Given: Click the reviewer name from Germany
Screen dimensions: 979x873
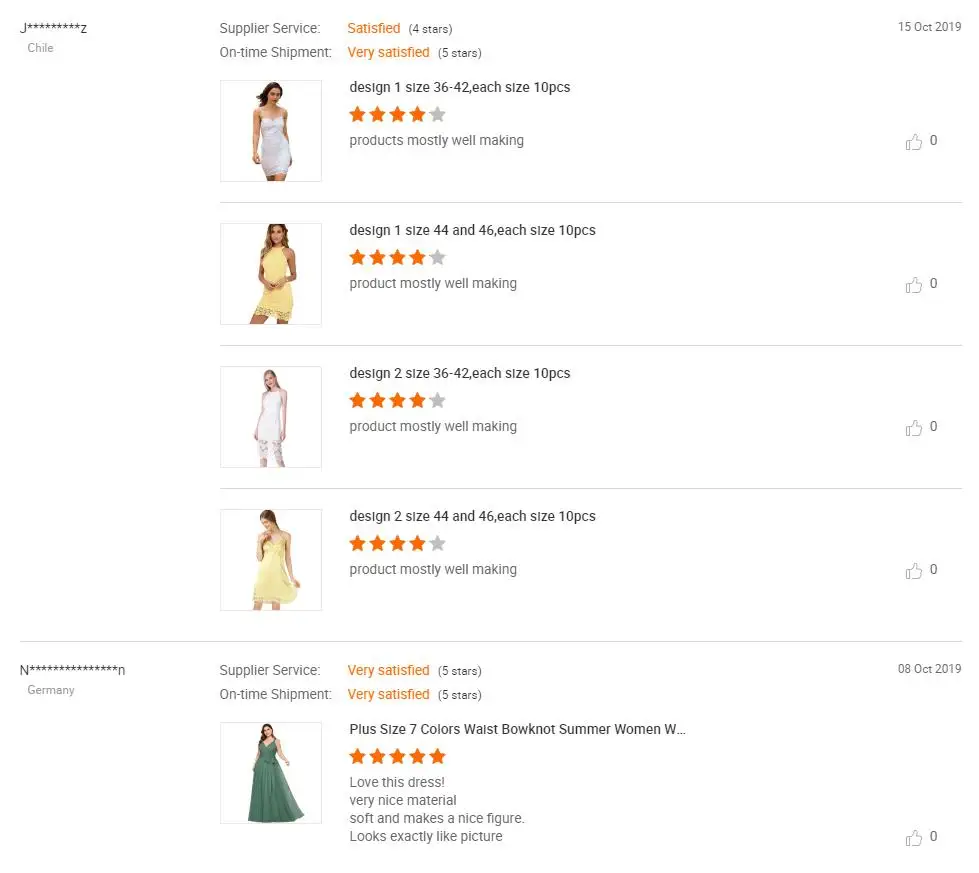Looking at the screenshot, I should coord(73,670).
